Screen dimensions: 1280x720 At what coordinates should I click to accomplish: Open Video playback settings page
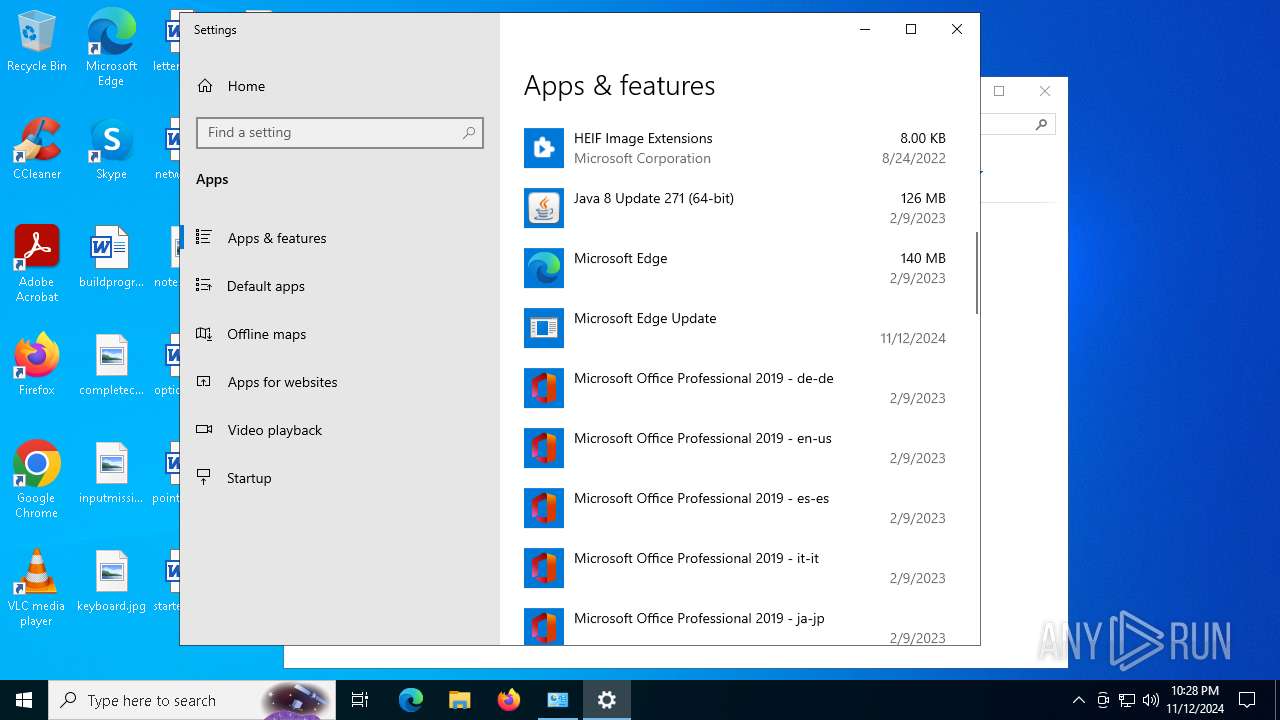coord(340,430)
